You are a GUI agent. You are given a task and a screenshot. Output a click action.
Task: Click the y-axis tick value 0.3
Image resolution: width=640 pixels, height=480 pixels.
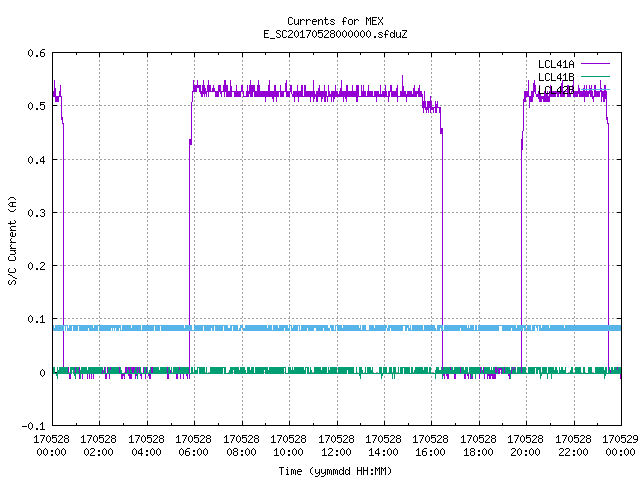(36, 213)
